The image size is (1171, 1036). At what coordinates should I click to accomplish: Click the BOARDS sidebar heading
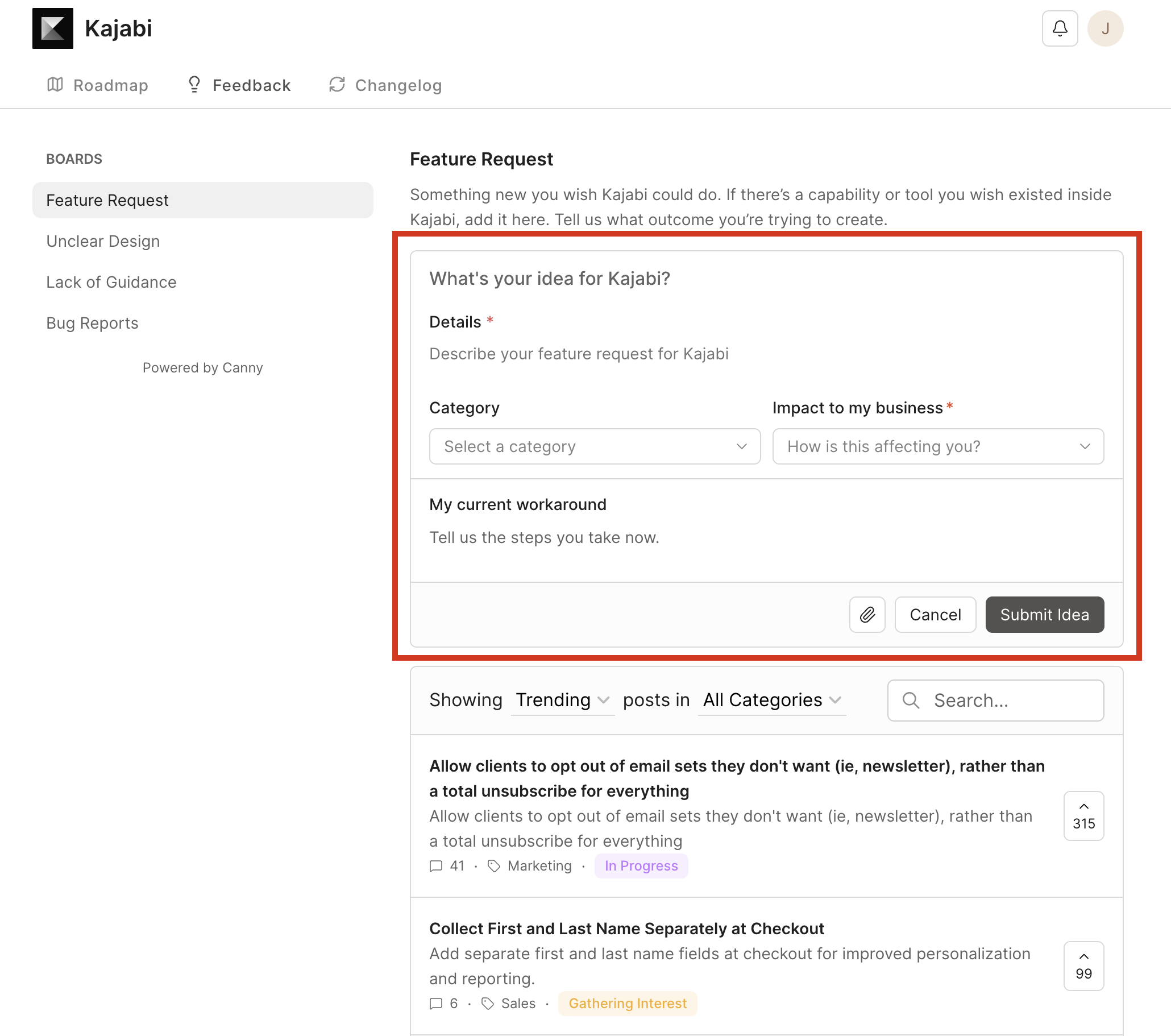coord(74,159)
